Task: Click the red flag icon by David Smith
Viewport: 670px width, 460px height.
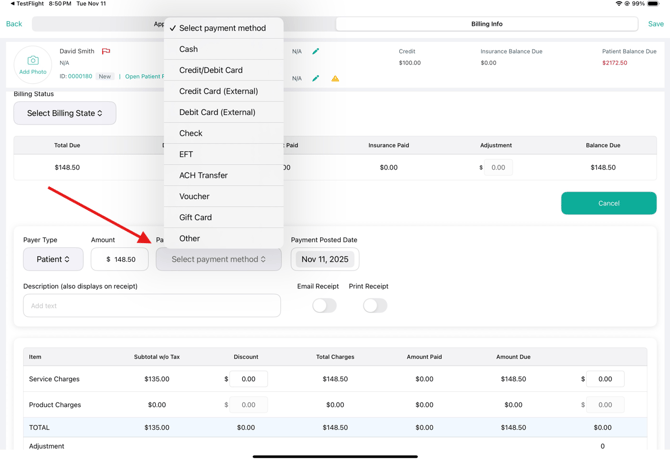Action: click(105, 51)
